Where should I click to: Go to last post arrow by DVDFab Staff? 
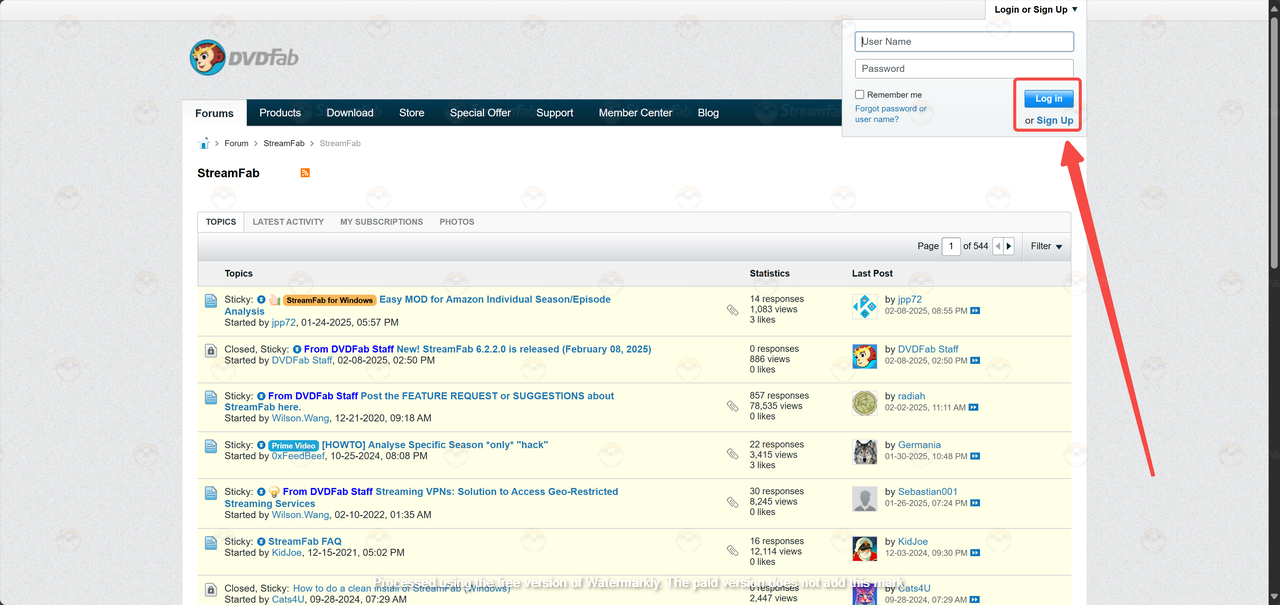(x=975, y=361)
